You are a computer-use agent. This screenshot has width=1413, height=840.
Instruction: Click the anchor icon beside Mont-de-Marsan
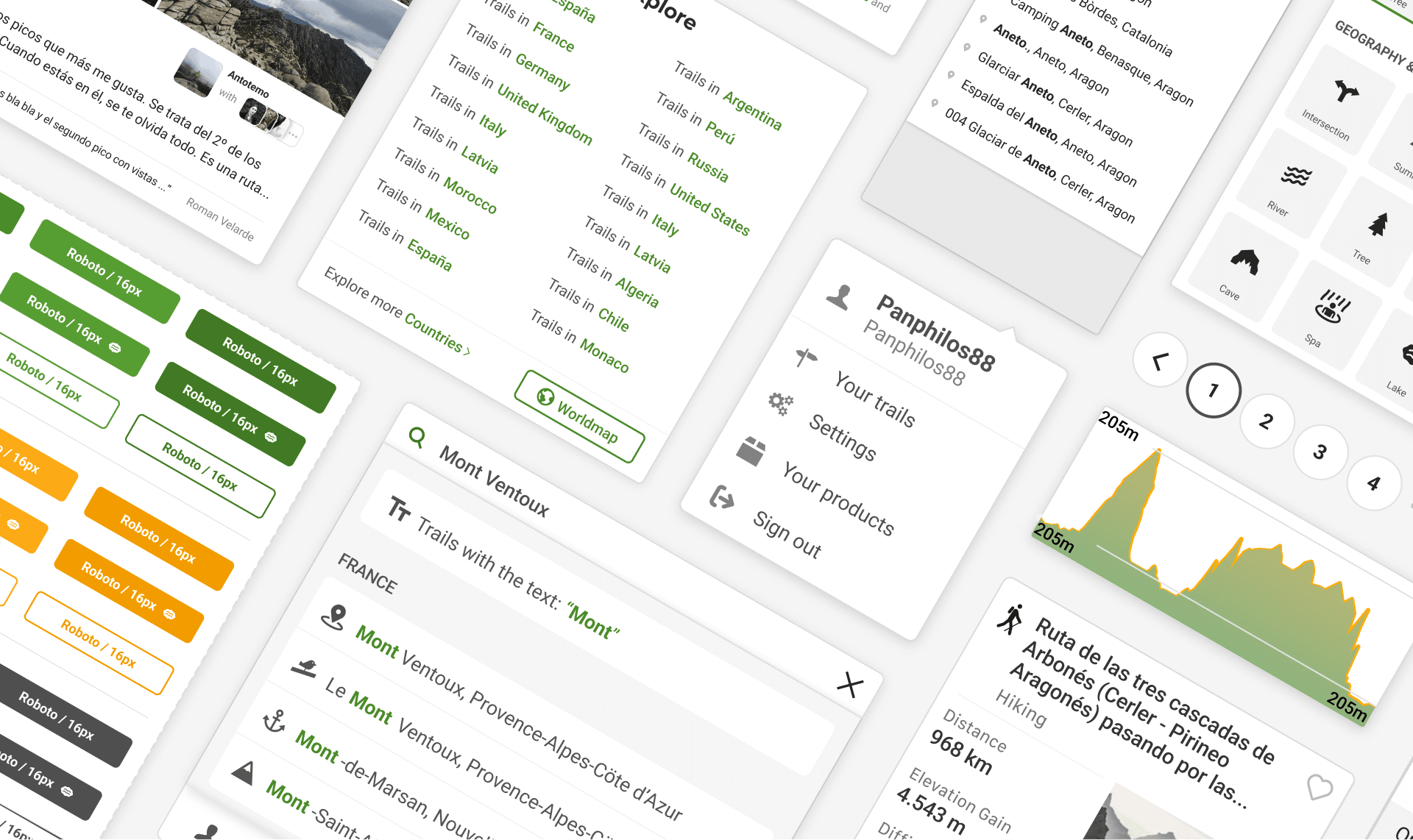click(275, 721)
